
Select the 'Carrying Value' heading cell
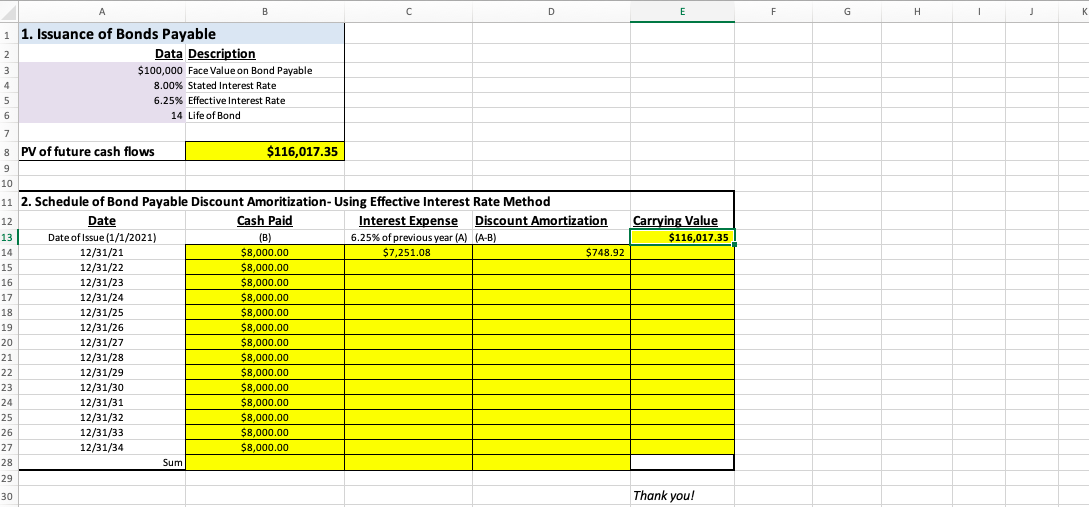tap(682, 221)
